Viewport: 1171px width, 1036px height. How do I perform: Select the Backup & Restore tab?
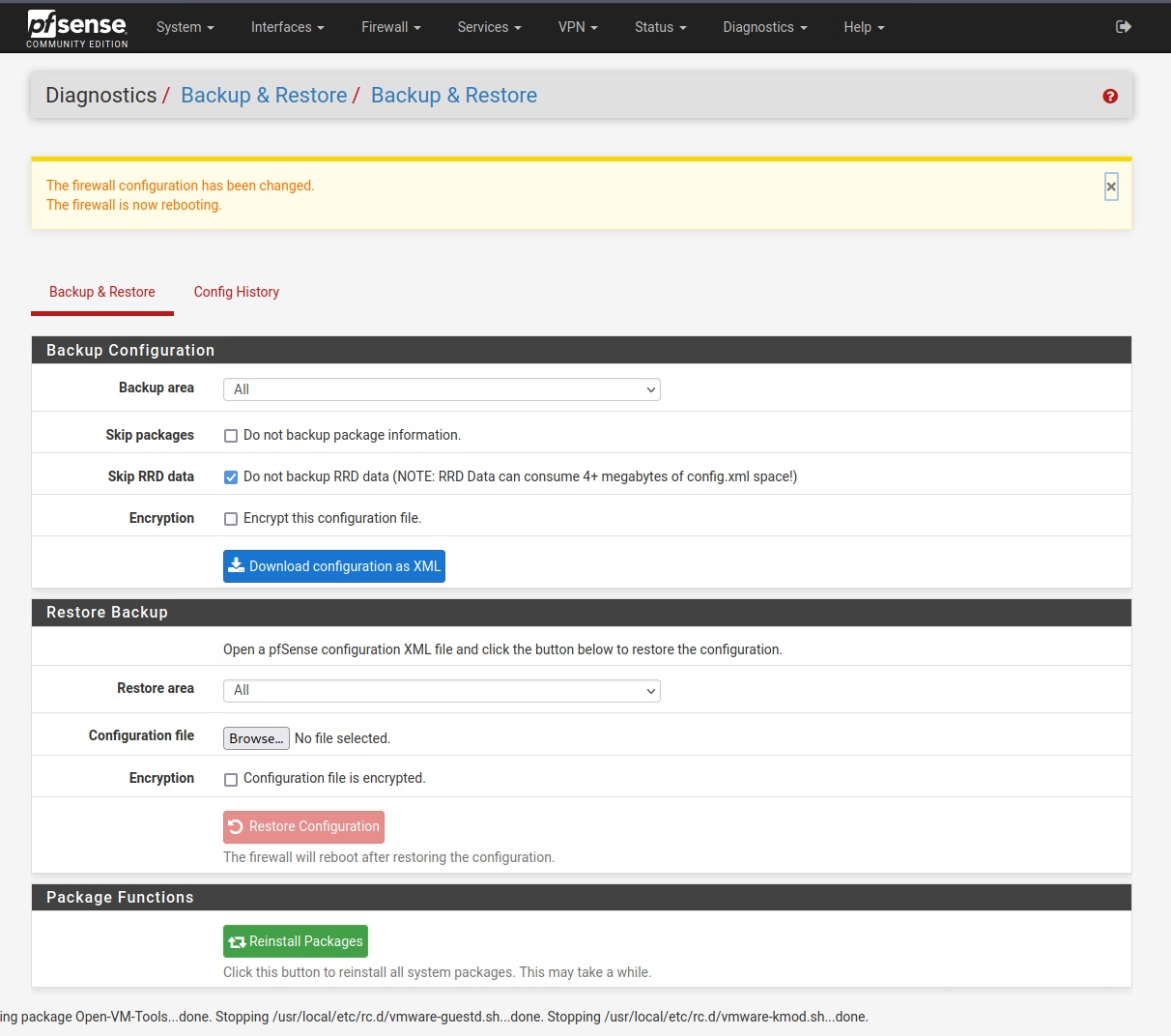[102, 292]
